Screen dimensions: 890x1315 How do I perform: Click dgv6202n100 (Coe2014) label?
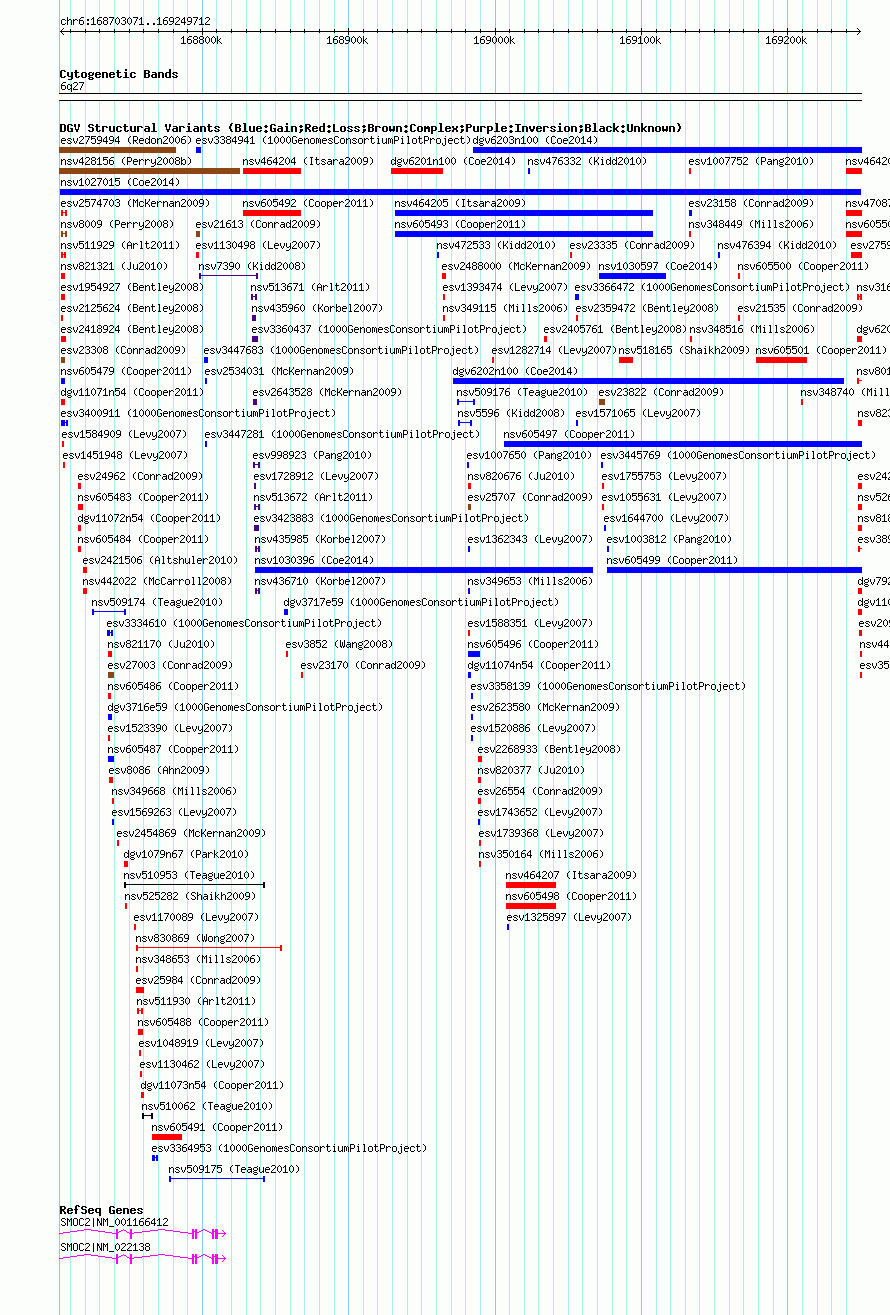(x=515, y=371)
